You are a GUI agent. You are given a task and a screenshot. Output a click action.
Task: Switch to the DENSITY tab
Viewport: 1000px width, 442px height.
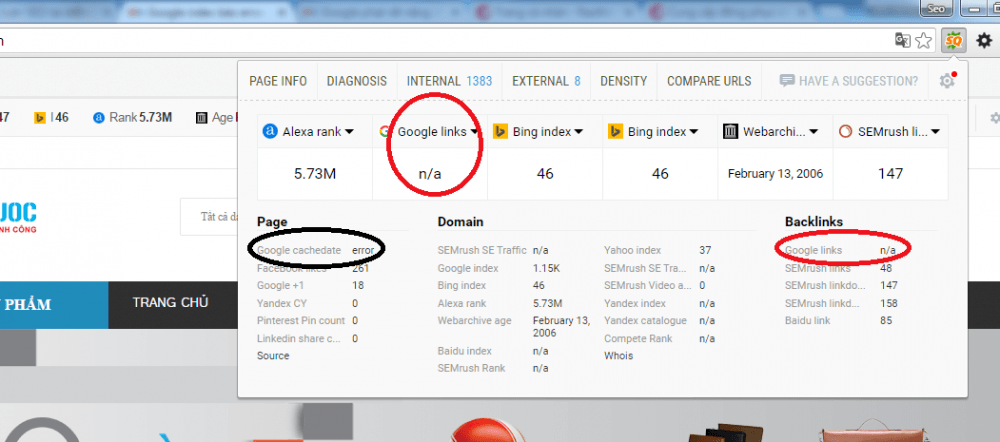624,81
